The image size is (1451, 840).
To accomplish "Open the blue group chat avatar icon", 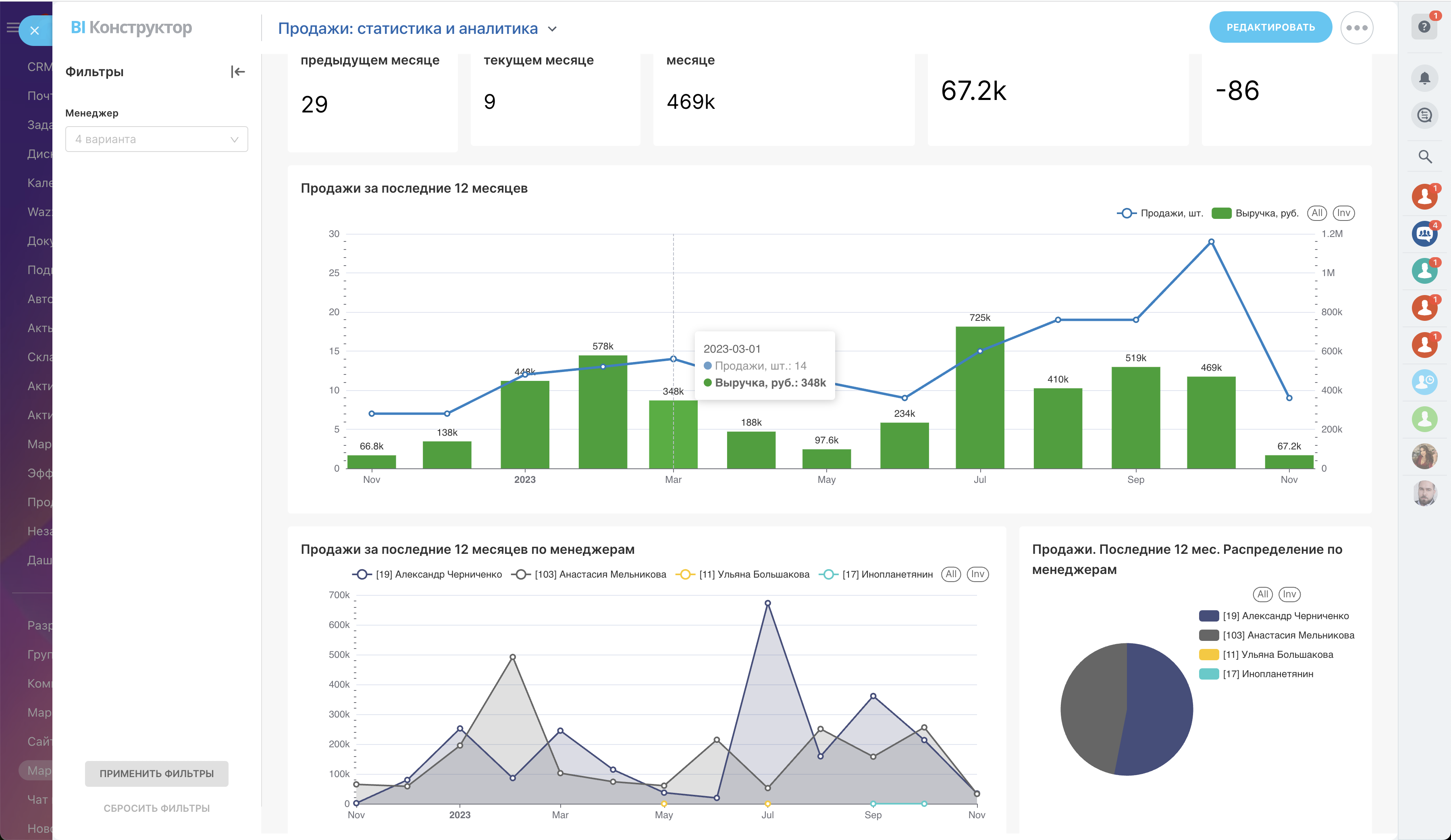I will (1424, 234).
